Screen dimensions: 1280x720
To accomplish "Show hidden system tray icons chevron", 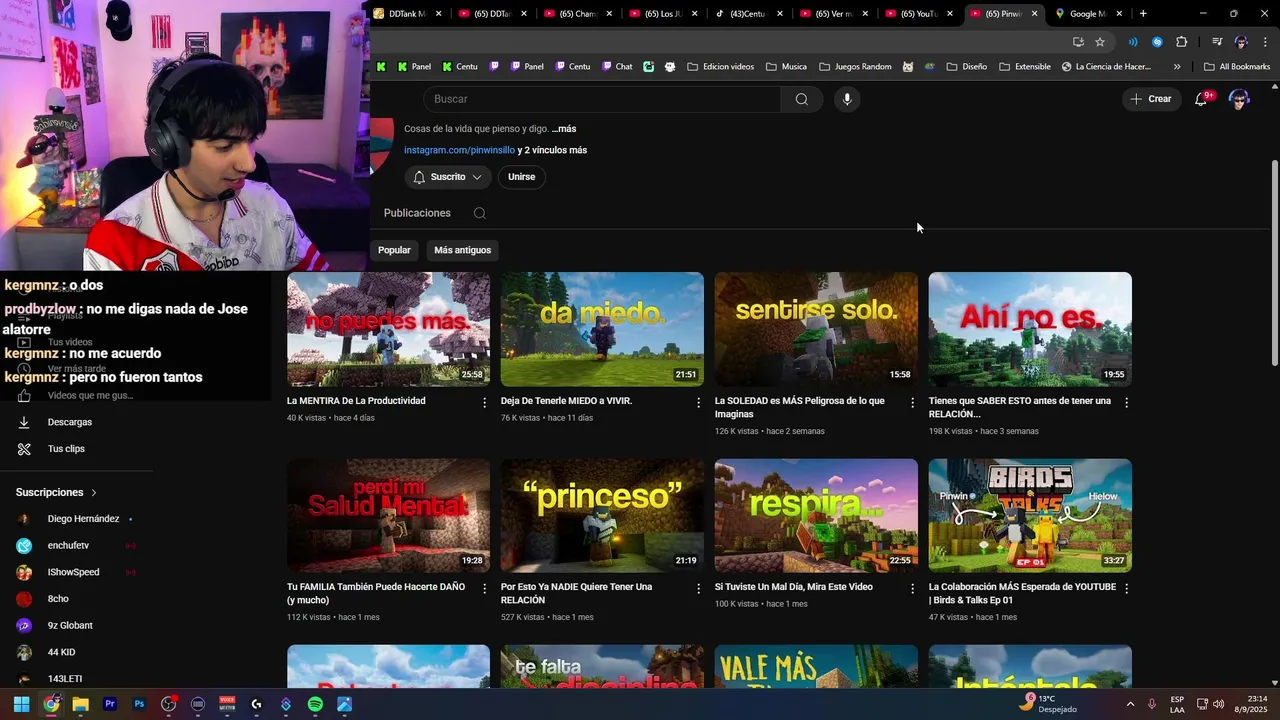I will (x=1131, y=704).
